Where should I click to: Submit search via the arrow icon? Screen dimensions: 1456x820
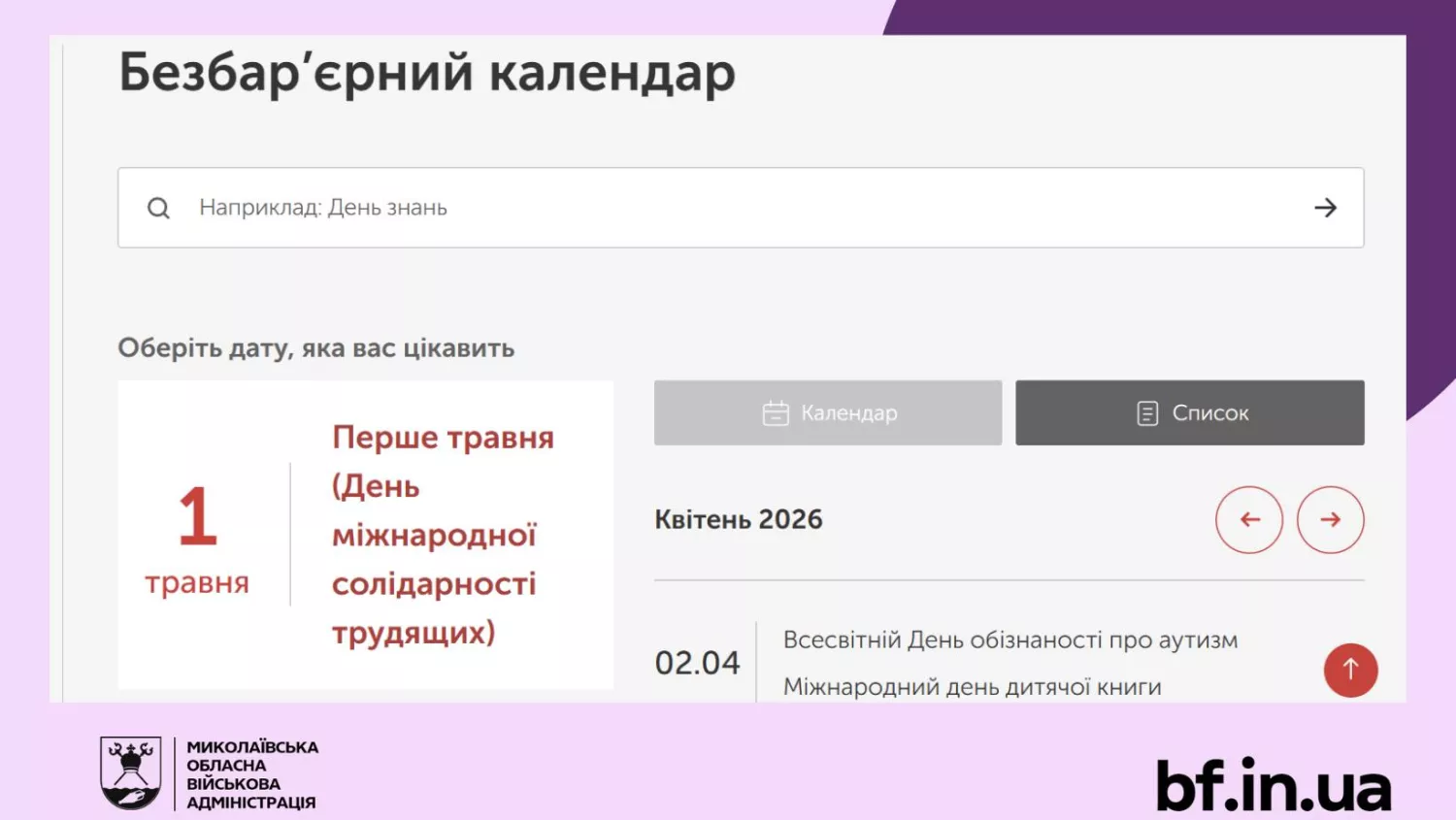[1326, 208]
